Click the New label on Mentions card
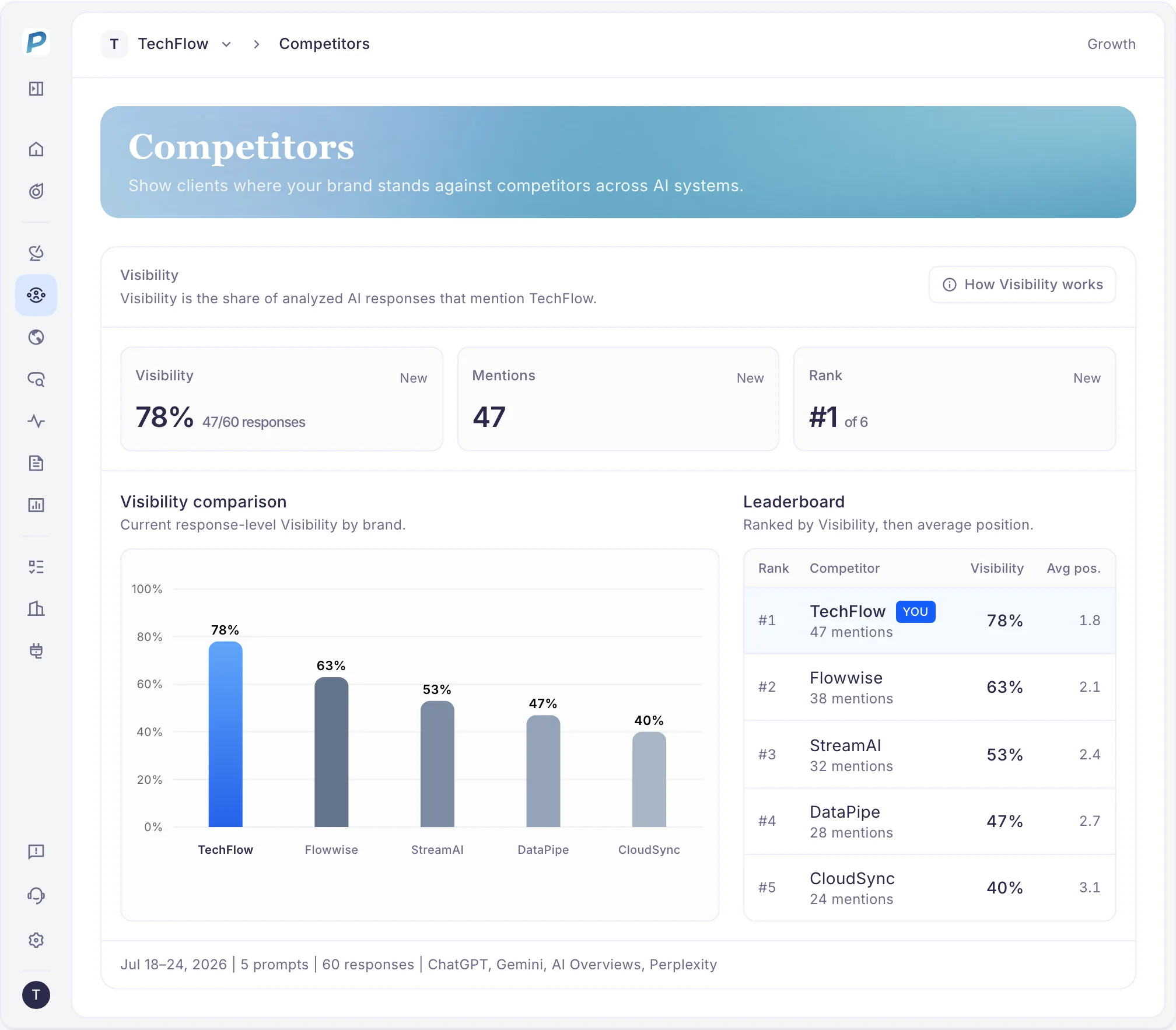Image resolution: width=1176 pixels, height=1030 pixels. point(750,378)
